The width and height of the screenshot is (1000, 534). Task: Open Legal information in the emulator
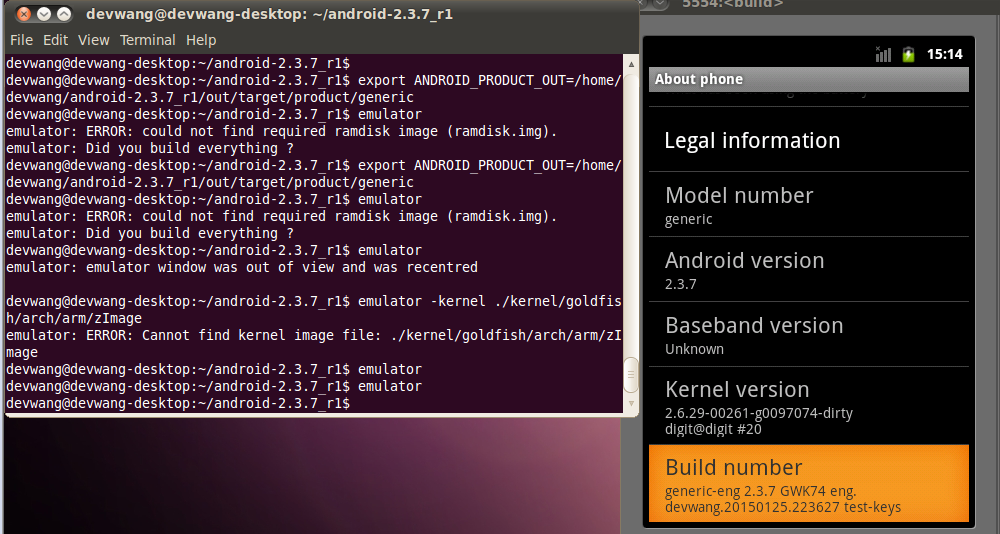tap(809, 140)
